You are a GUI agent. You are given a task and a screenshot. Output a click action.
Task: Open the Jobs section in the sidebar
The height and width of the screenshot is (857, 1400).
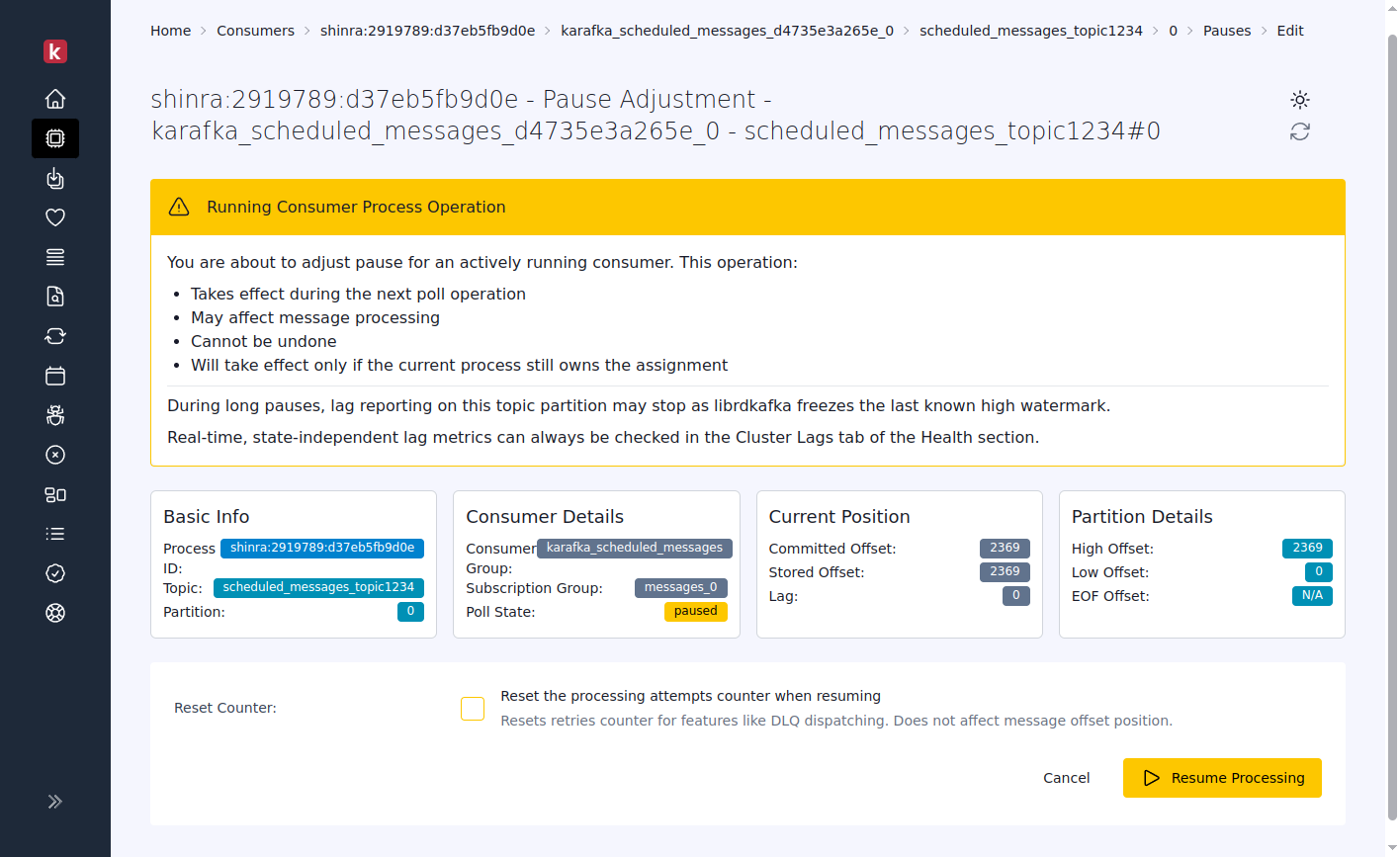(x=55, y=178)
